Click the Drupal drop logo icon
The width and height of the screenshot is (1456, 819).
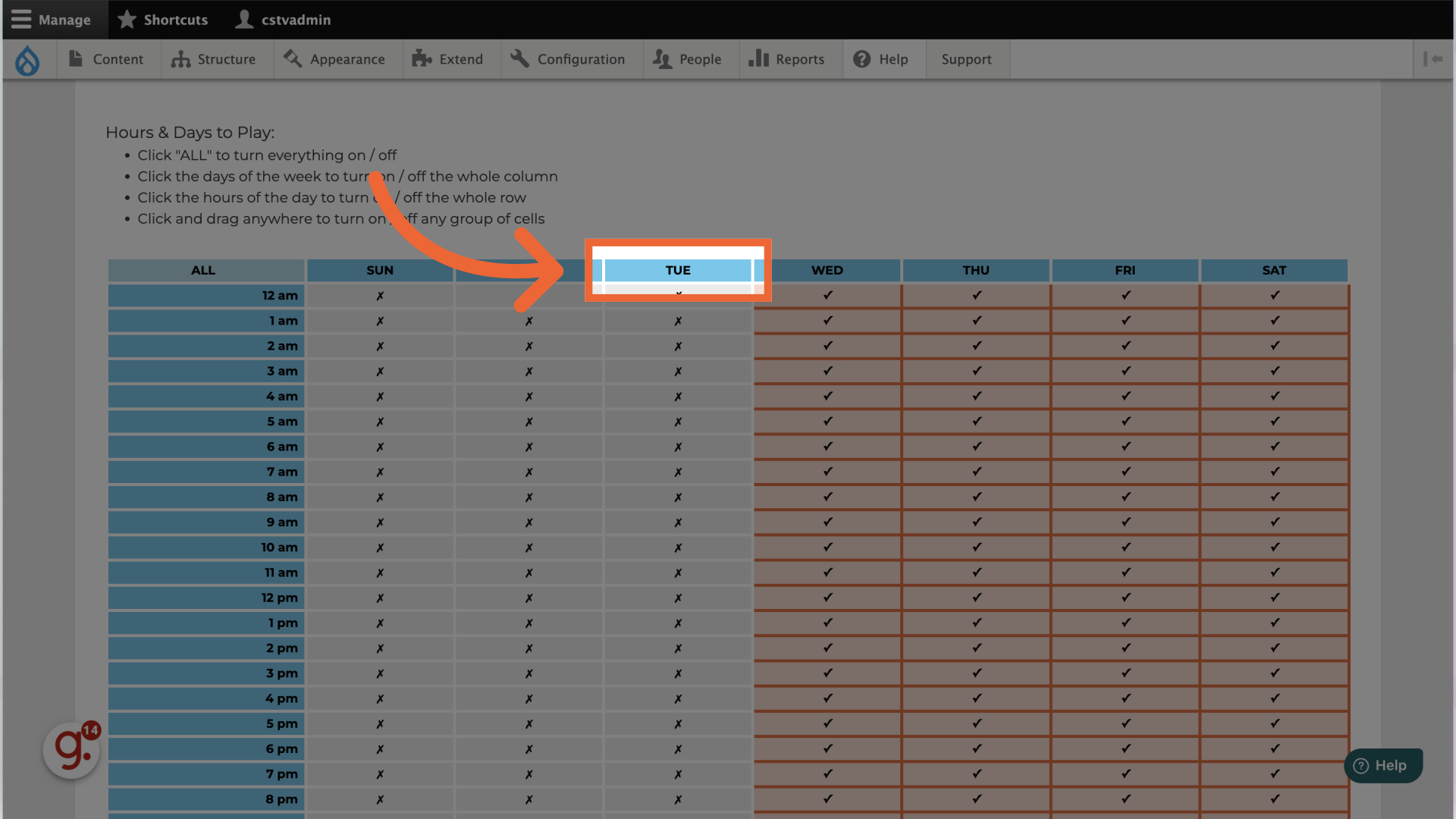(x=27, y=60)
